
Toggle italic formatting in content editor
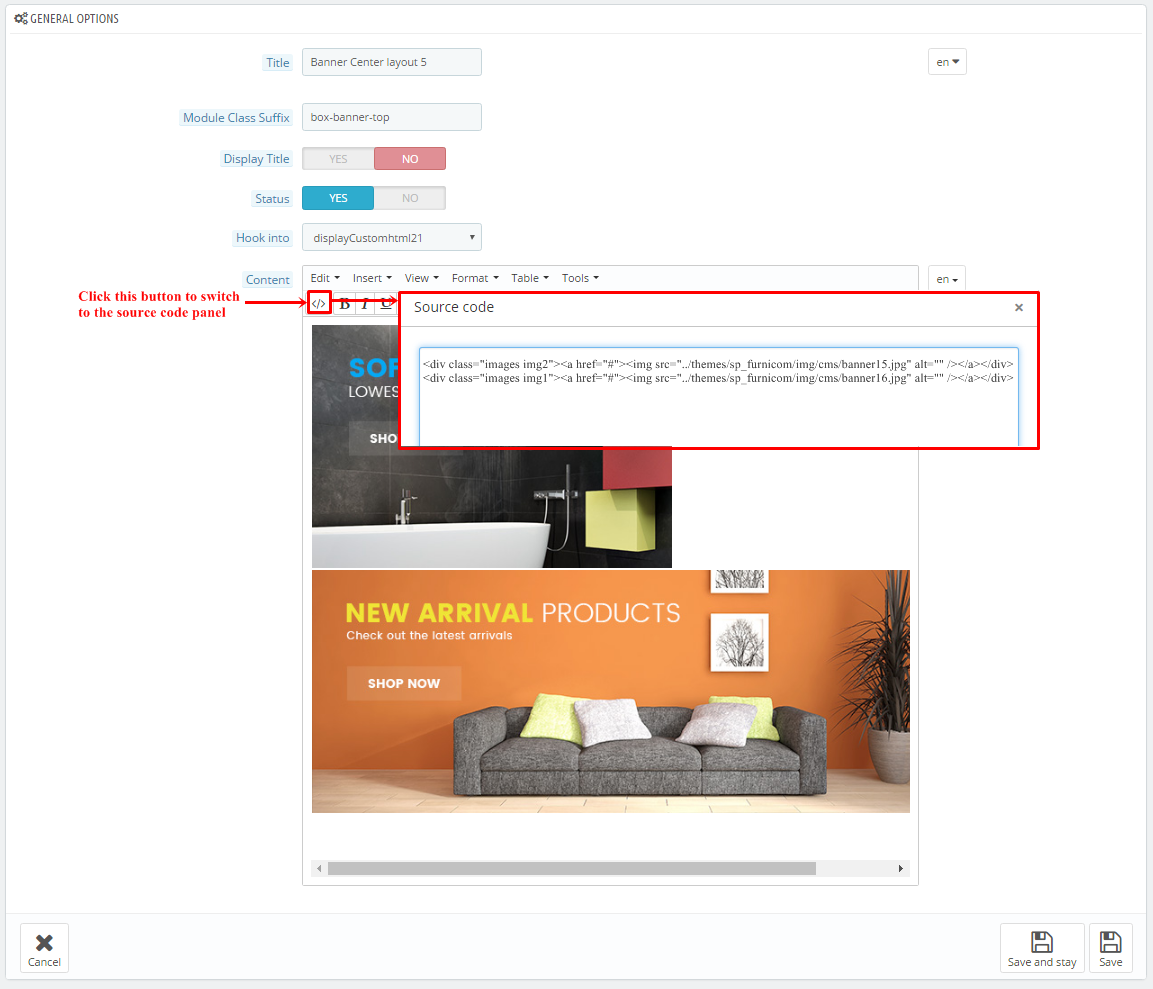pos(365,304)
